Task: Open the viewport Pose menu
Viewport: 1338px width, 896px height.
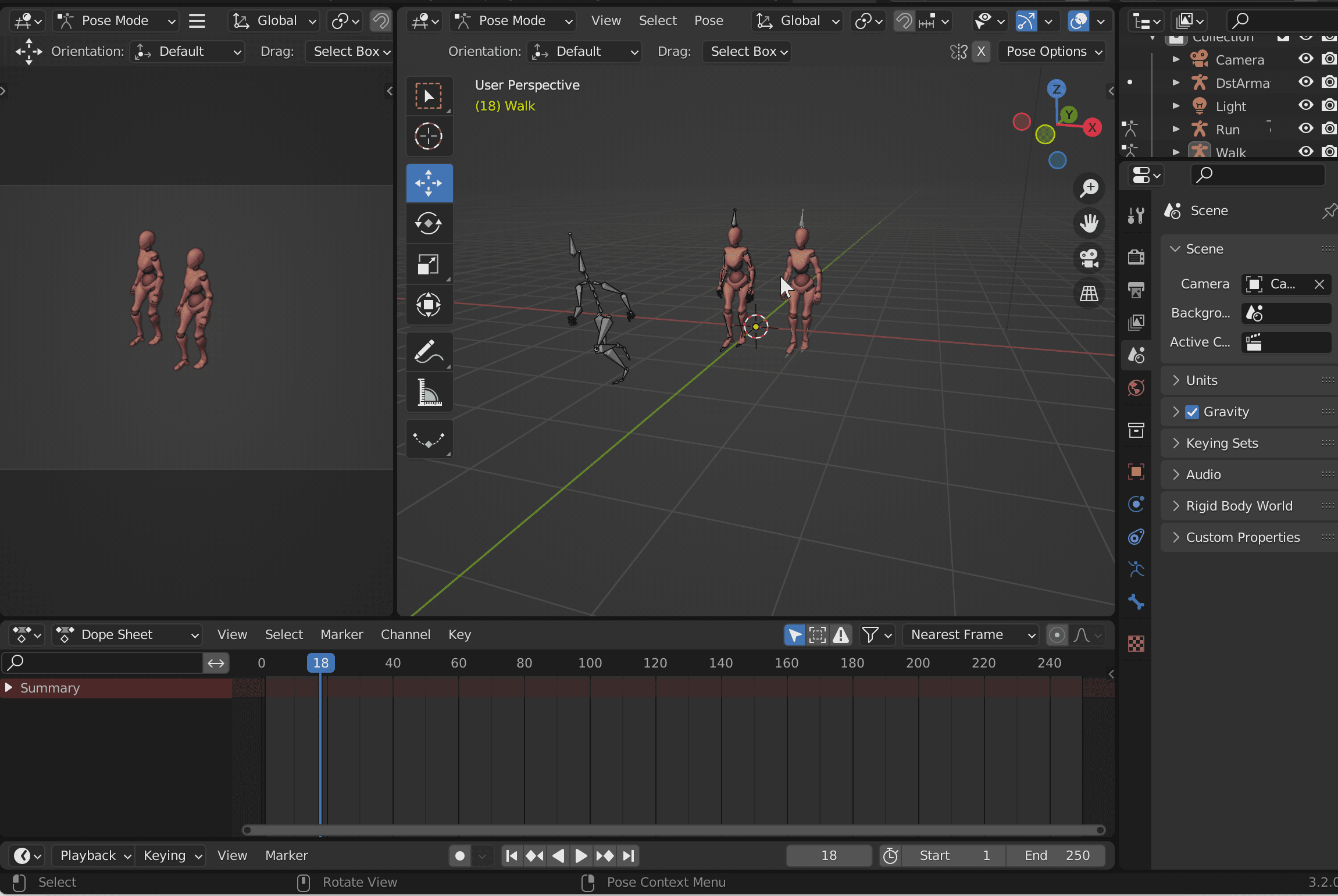Action: pyautogui.click(x=709, y=22)
